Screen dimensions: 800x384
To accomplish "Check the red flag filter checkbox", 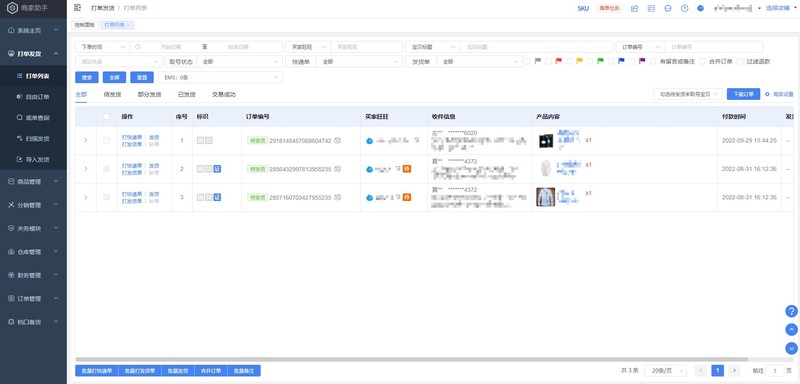I will tap(548, 61).
